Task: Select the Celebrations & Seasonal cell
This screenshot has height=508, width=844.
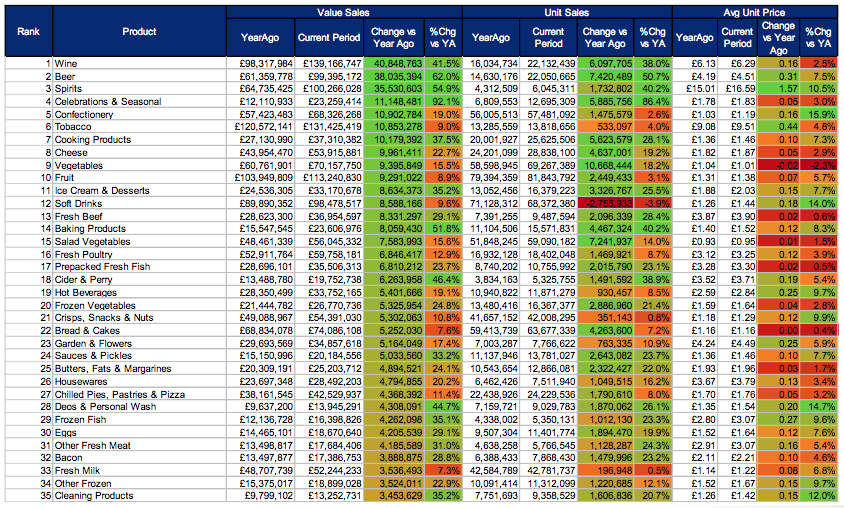Action: click(x=139, y=102)
